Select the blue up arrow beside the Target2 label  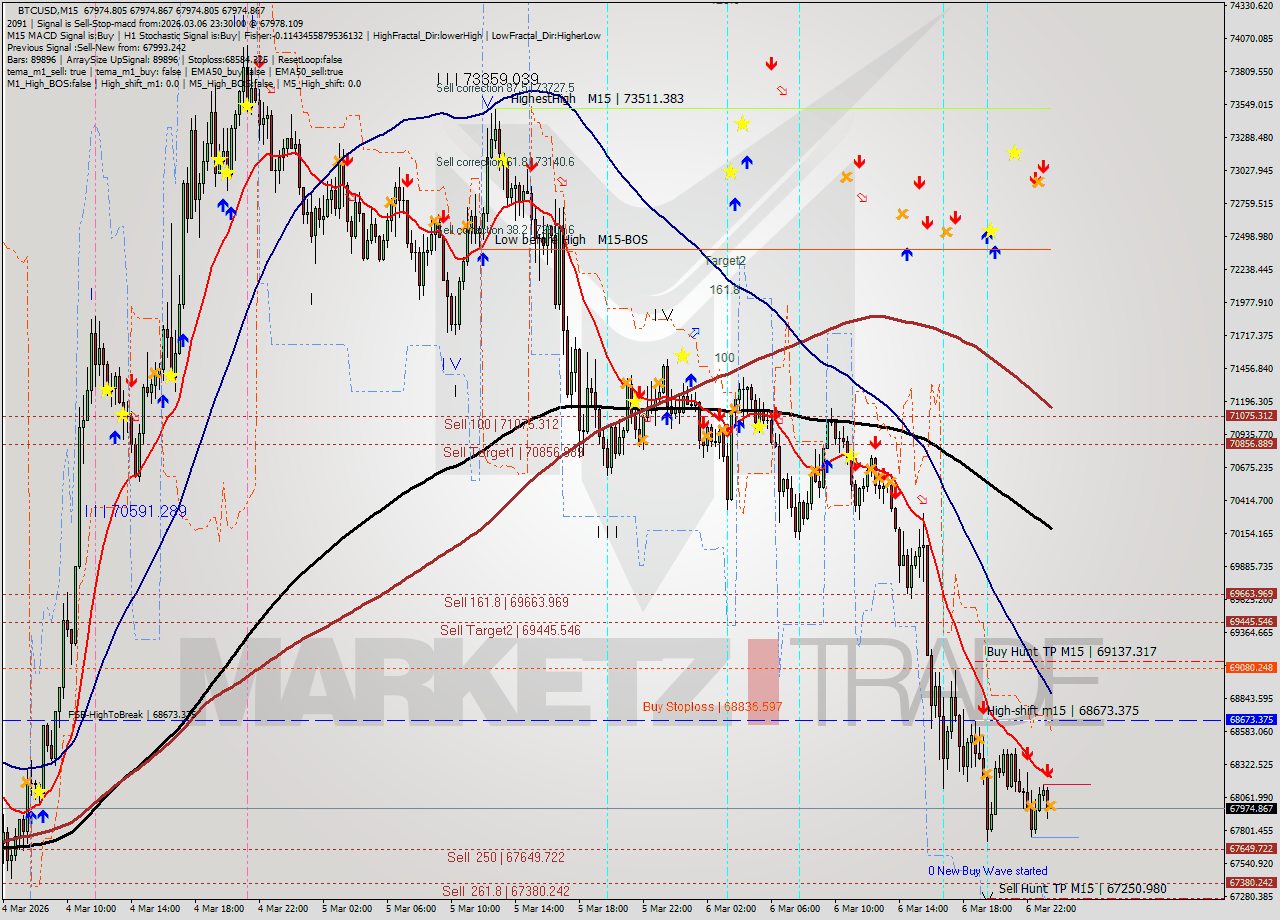[x=735, y=204]
